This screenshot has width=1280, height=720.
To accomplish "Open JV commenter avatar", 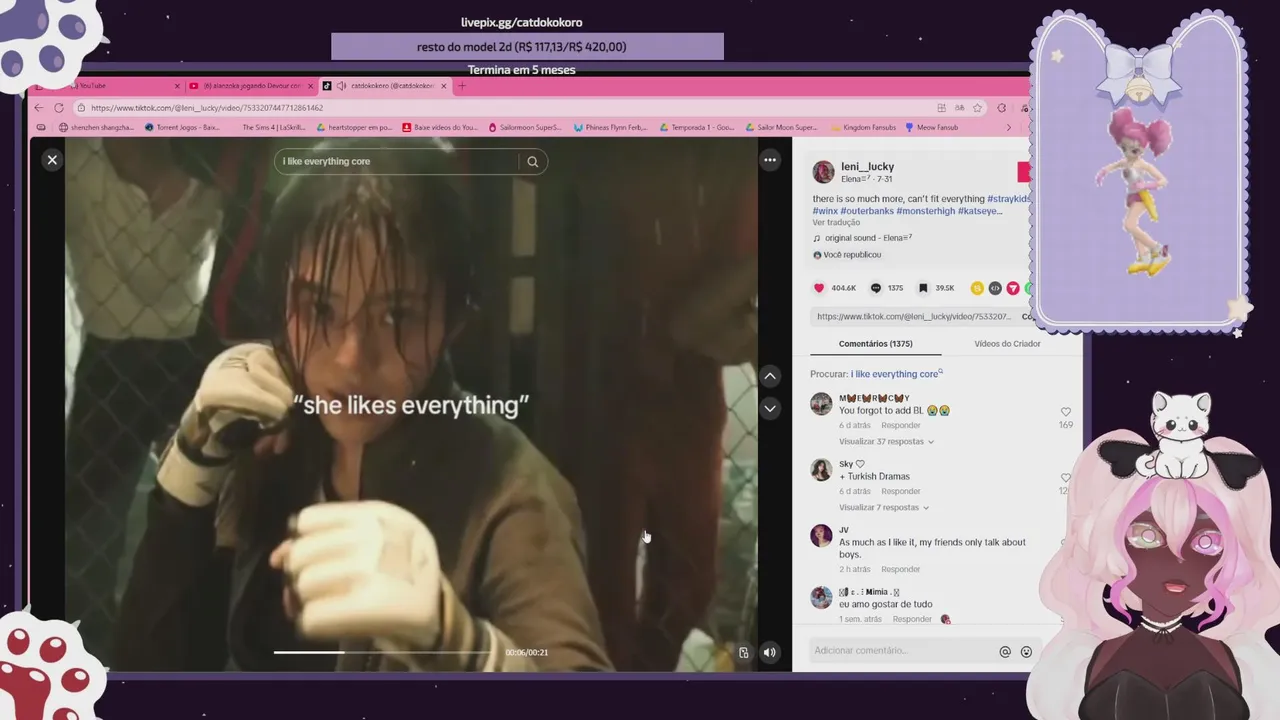I will coord(821,536).
